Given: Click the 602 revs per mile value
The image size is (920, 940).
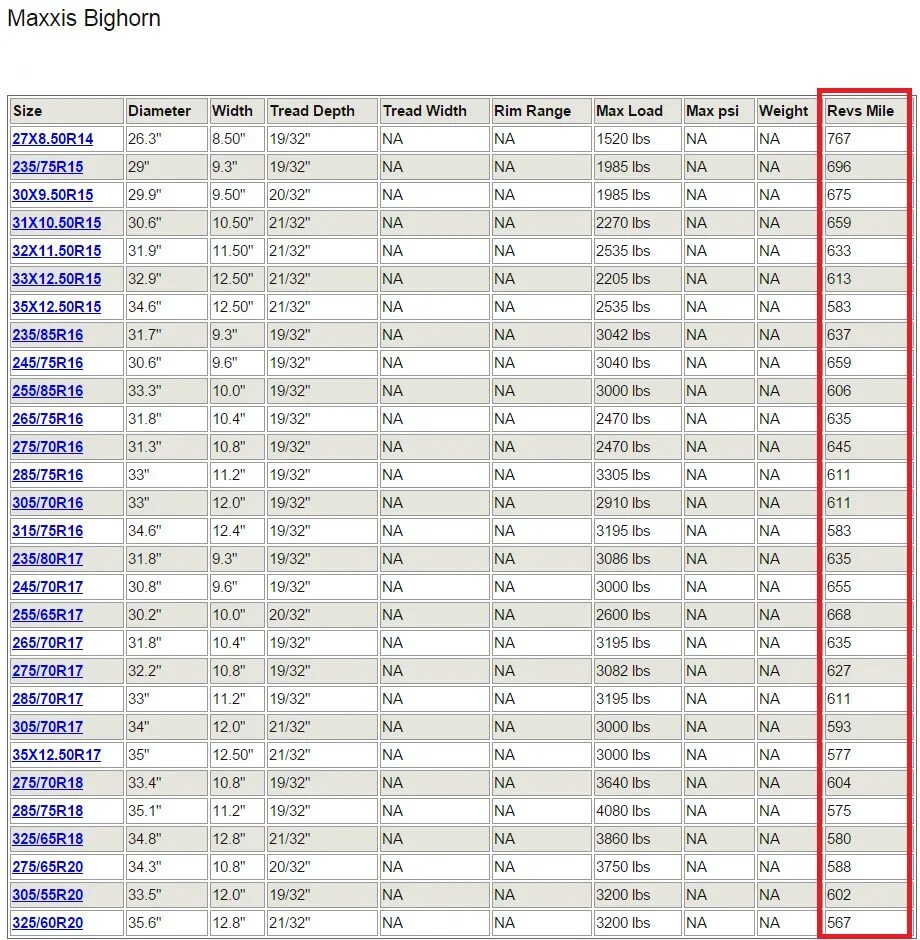Looking at the screenshot, I should coord(839,894).
